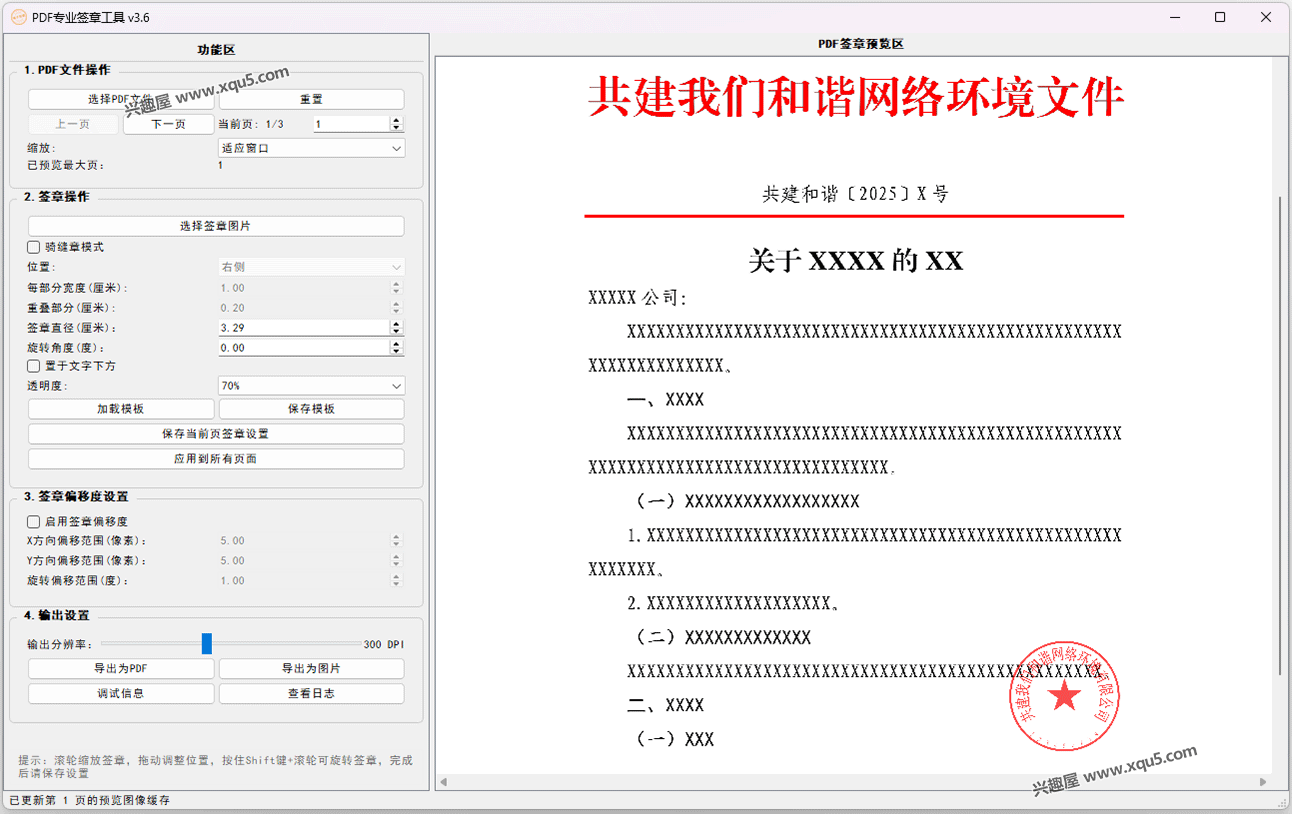Increase rotation angle with the up arrow
The height and width of the screenshot is (814, 1292).
pyautogui.click(x=397, y=343)
